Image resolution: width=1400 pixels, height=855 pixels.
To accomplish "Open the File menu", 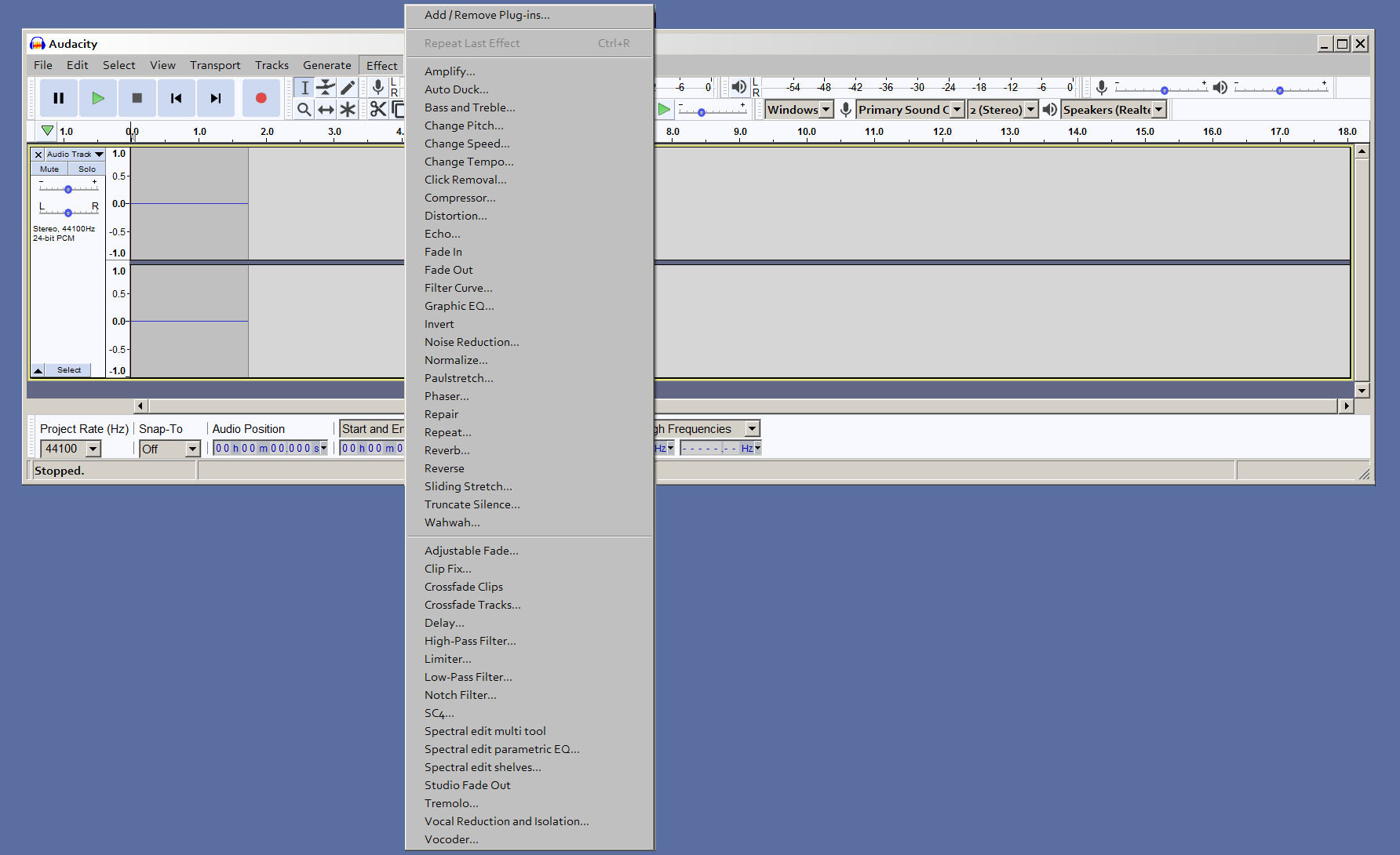I will click(x=43, y=65).
